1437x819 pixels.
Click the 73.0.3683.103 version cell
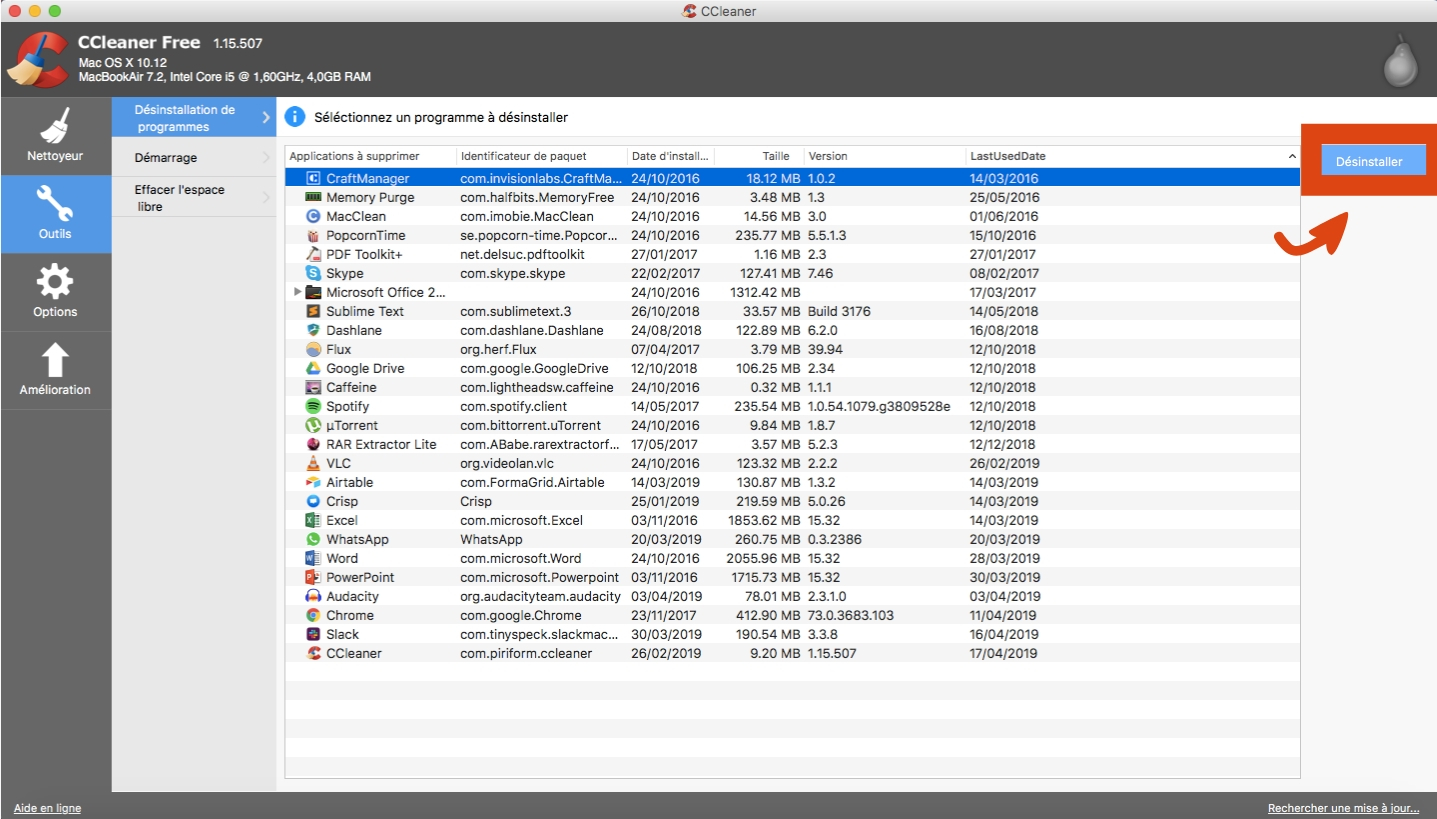point(851,615)
